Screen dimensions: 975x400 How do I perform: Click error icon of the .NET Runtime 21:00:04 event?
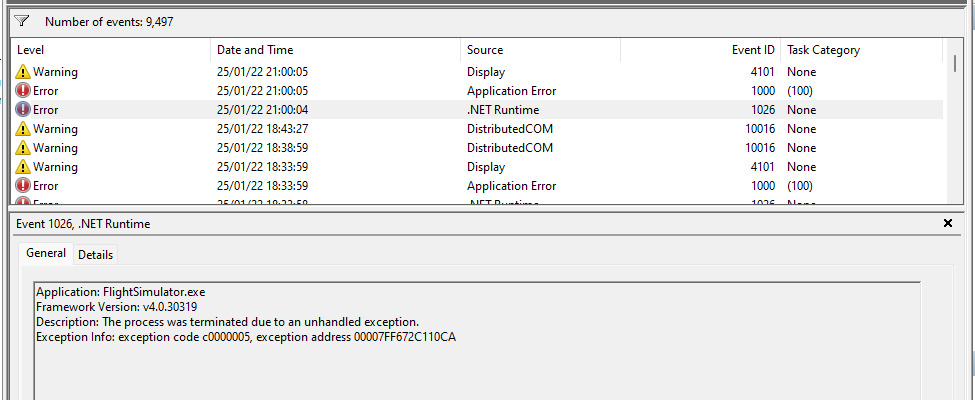[24, 110]
